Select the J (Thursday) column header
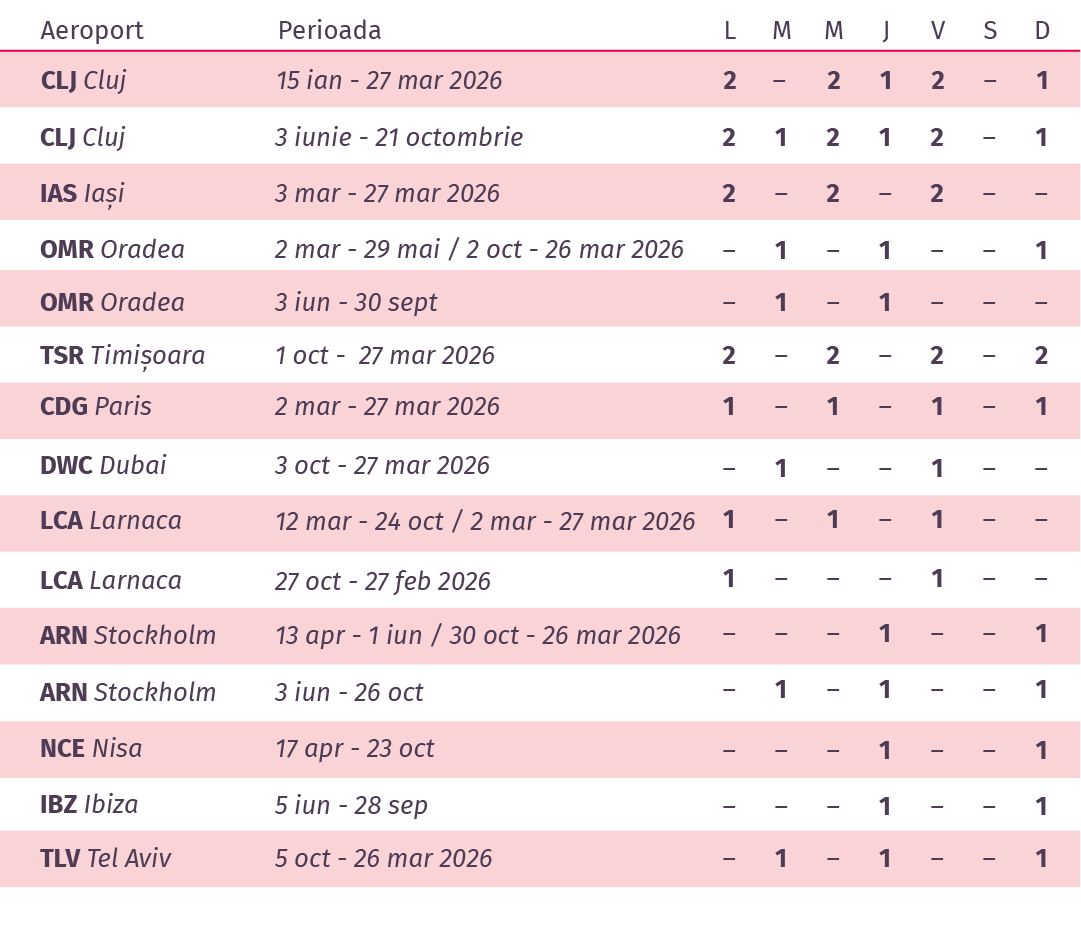Viewport: 1081px width, 926px height. tap(886, 31)
